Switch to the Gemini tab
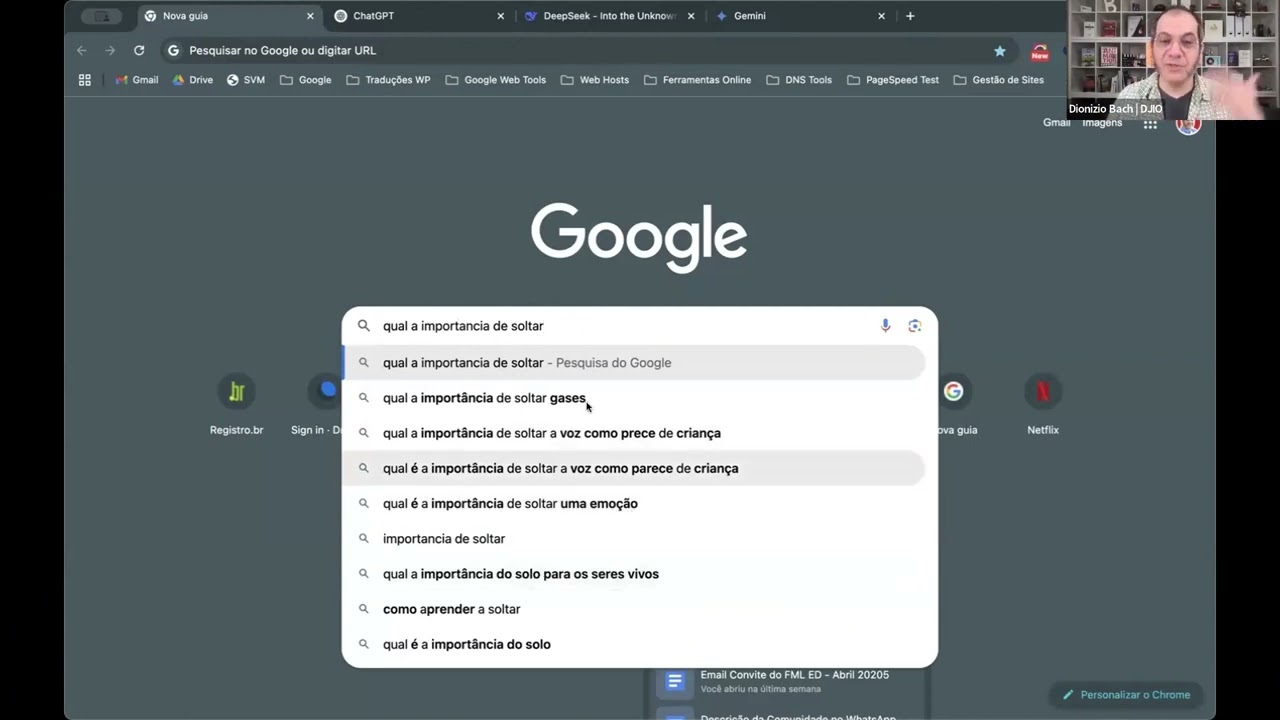Screen dimensions: 1280x720 click(x=795, y=16)
